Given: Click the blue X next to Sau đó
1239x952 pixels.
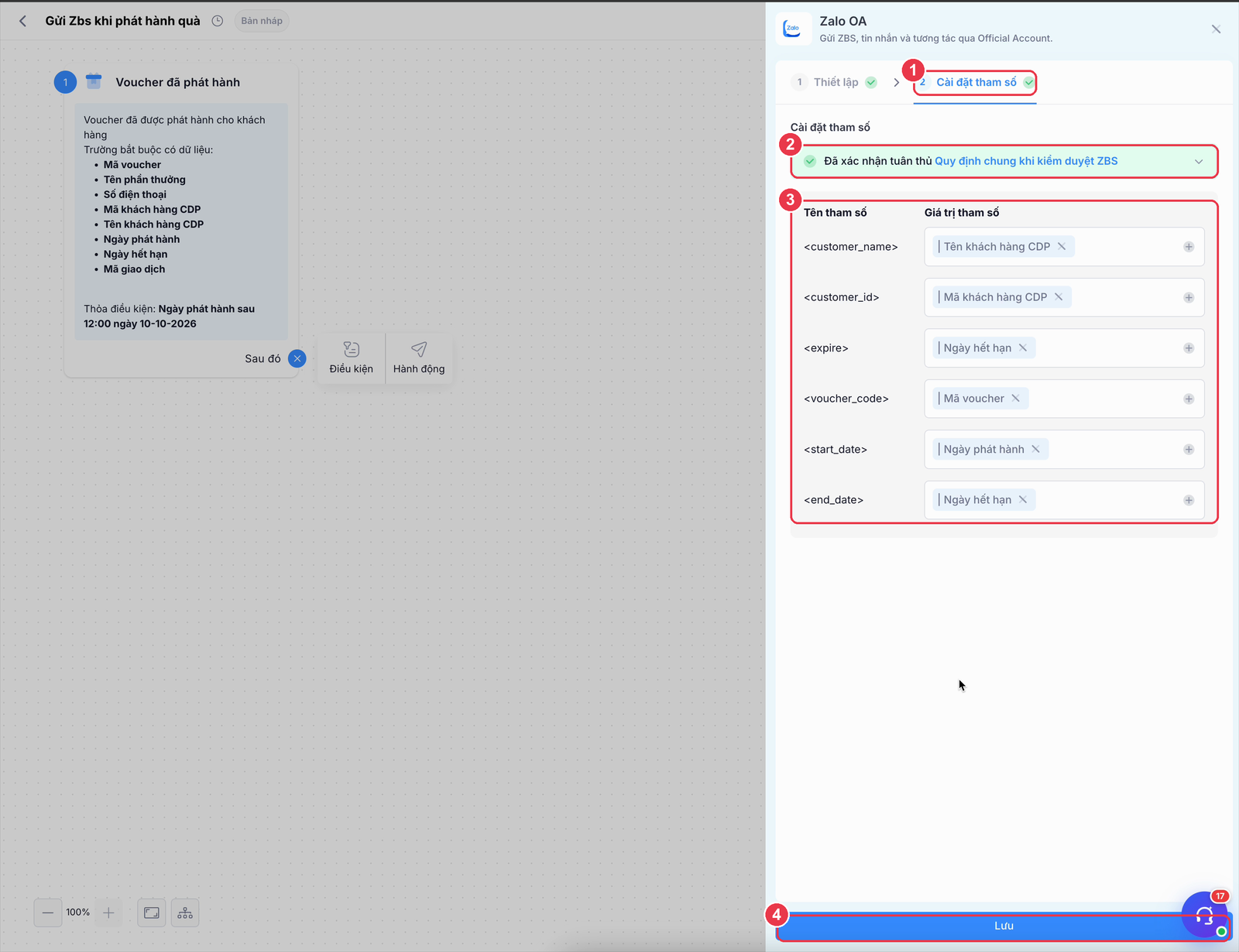Looking at the screenshot, I should click(x=297, y=358).
